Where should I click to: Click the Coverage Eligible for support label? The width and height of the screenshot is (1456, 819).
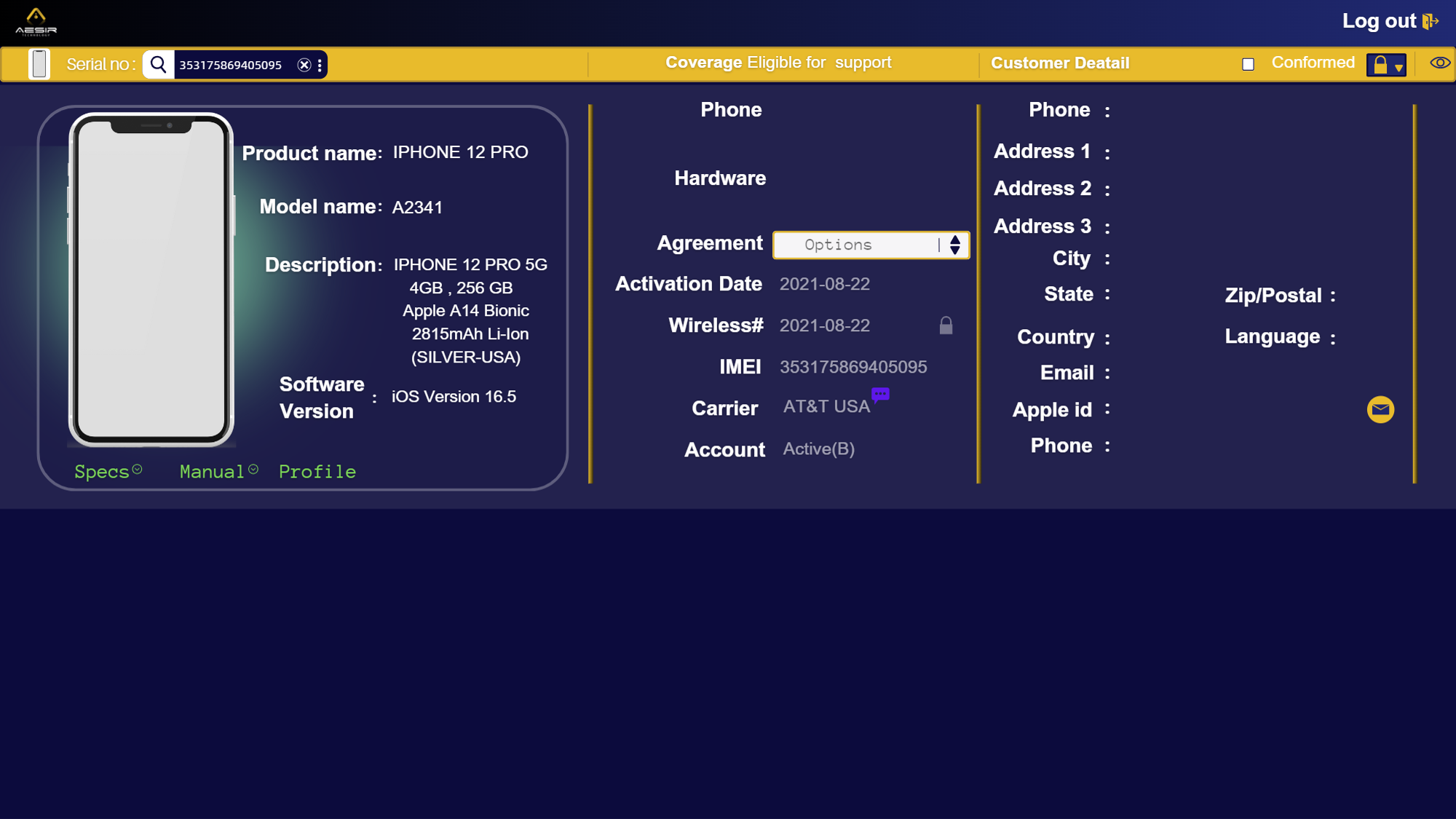[x=778, y=63]
